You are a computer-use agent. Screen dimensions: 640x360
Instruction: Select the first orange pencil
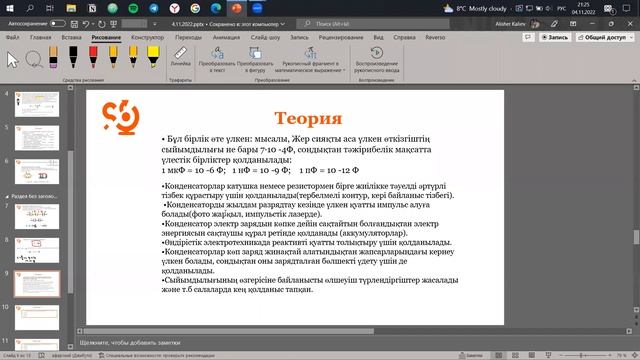tap(113, 56)
